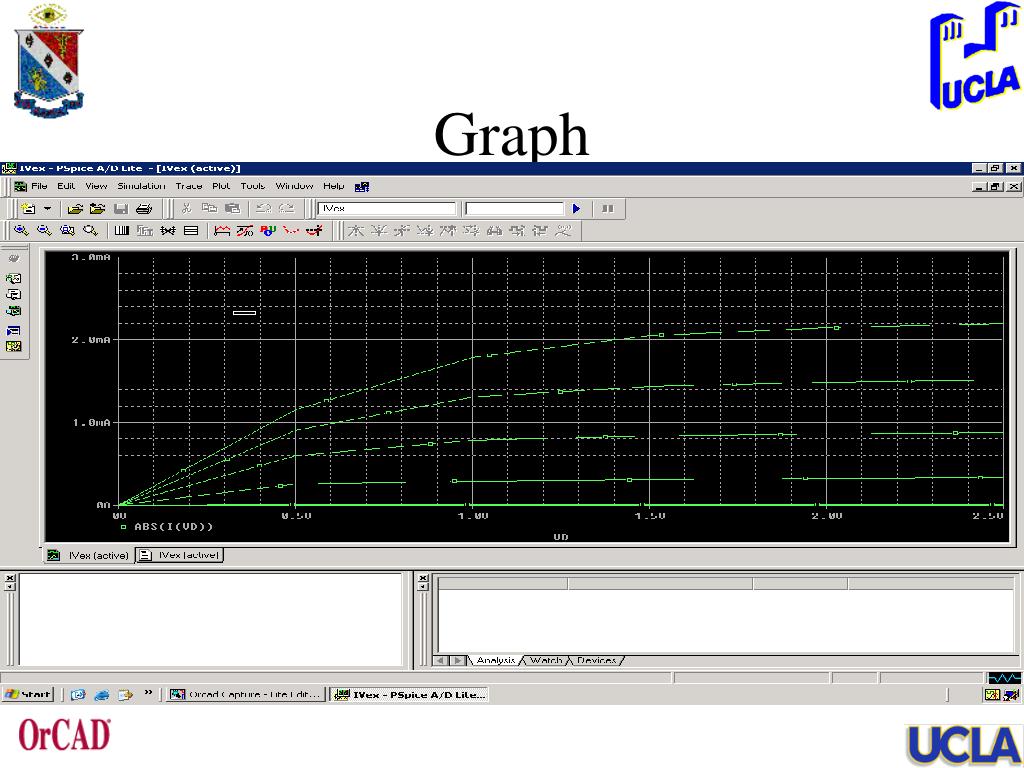Click the Pause simulation button
This screenshot has width=1024, height=768.
(607, 208)
